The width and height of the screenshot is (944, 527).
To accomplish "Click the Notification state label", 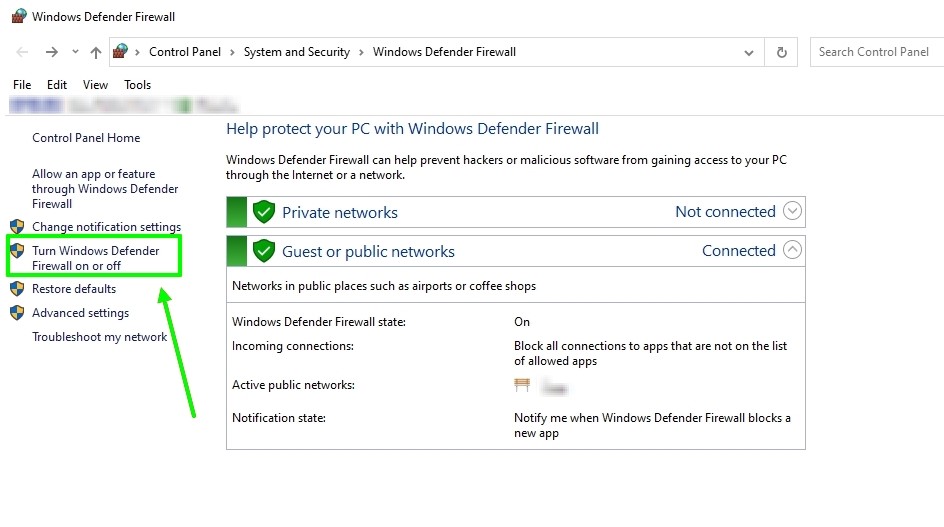I will 279,418.
